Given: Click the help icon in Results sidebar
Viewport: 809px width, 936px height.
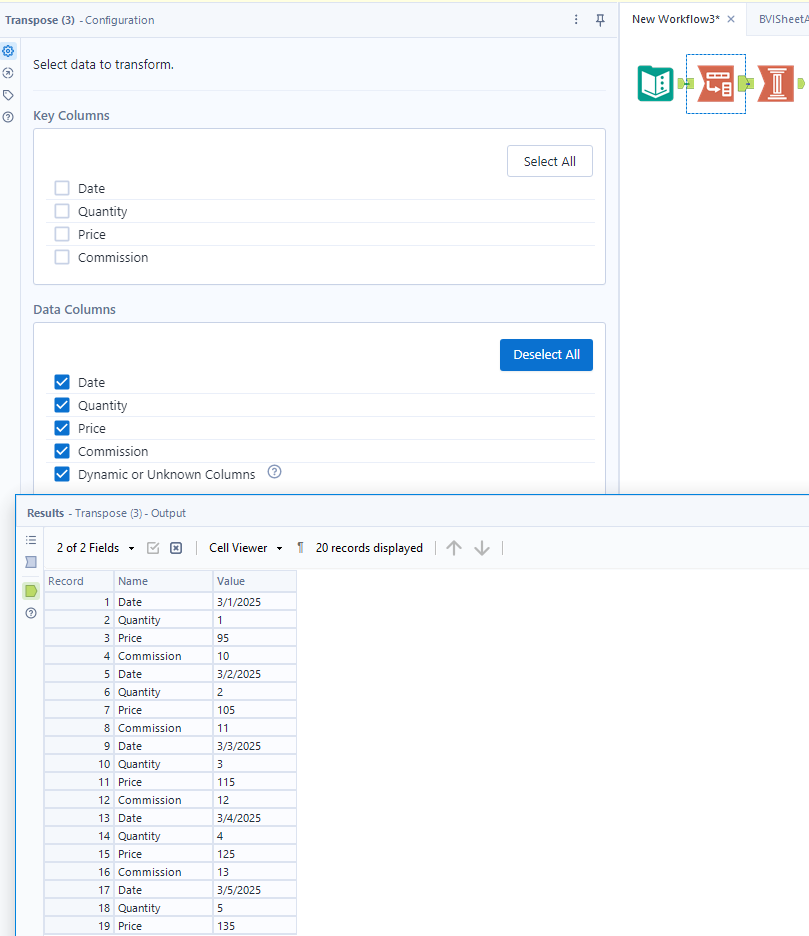Looking at the screenshot, I should click(31, 613).
